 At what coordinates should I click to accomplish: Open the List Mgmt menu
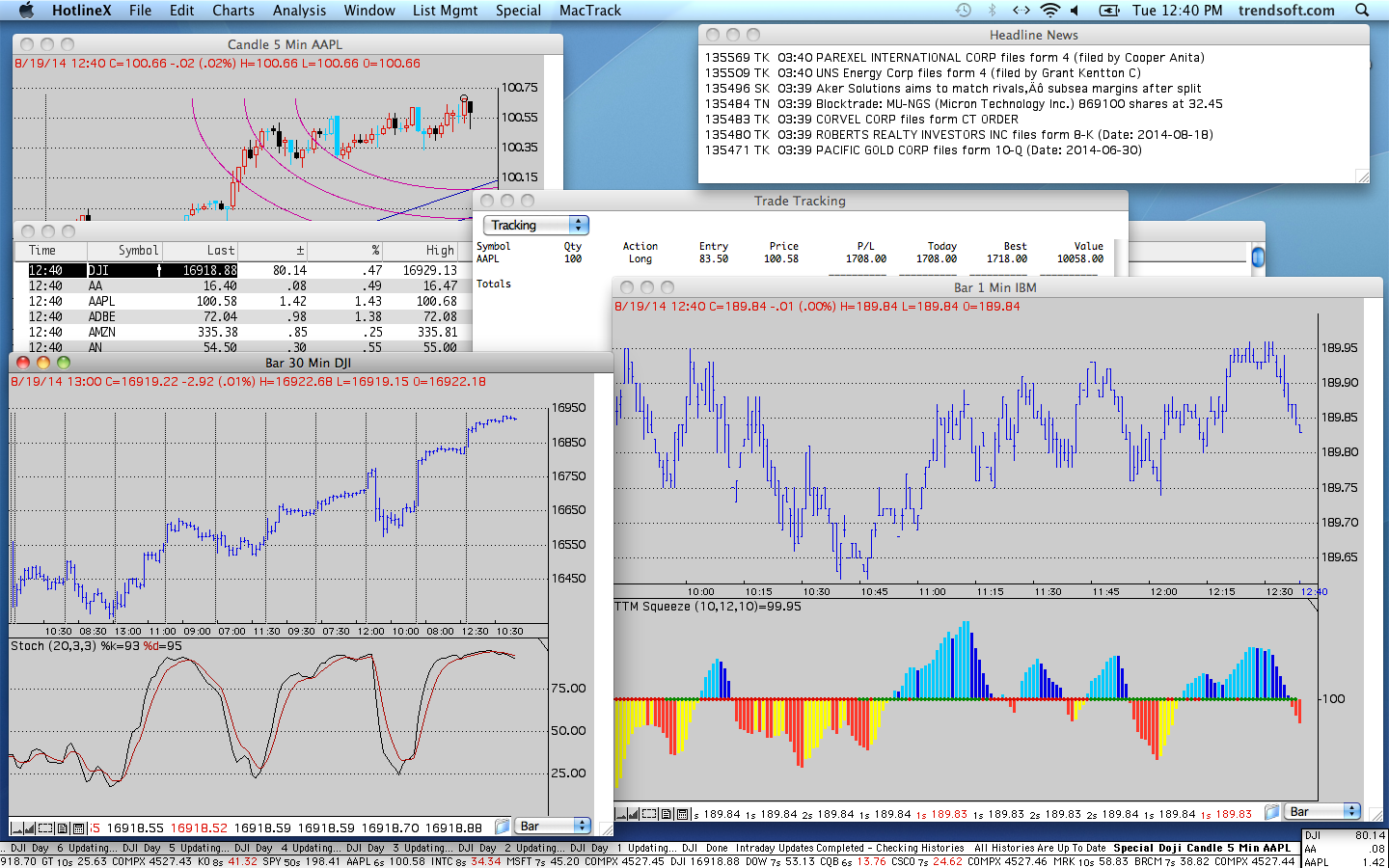click(445, 10)
